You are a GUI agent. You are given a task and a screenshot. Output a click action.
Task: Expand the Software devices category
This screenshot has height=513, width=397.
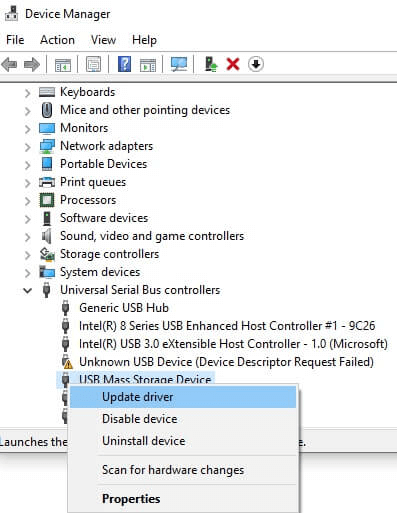click(x=28, y=219)
